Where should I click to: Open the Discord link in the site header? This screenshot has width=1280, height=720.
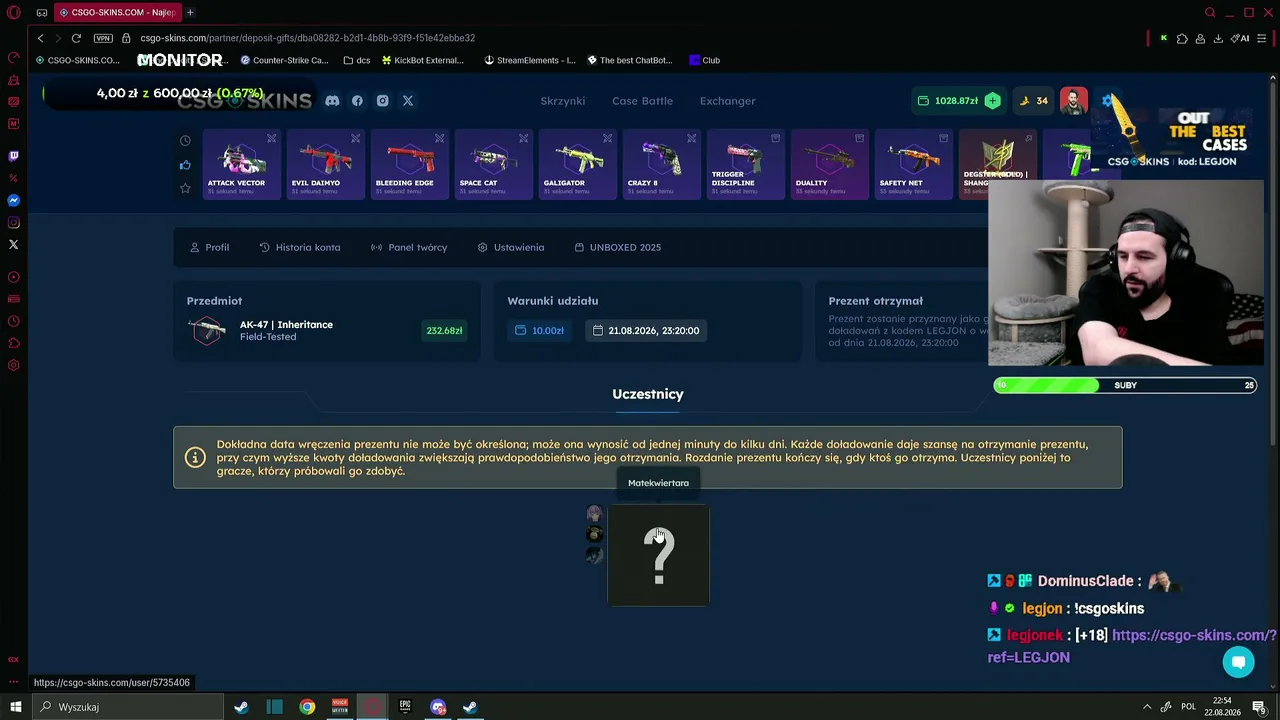(332, 101)
